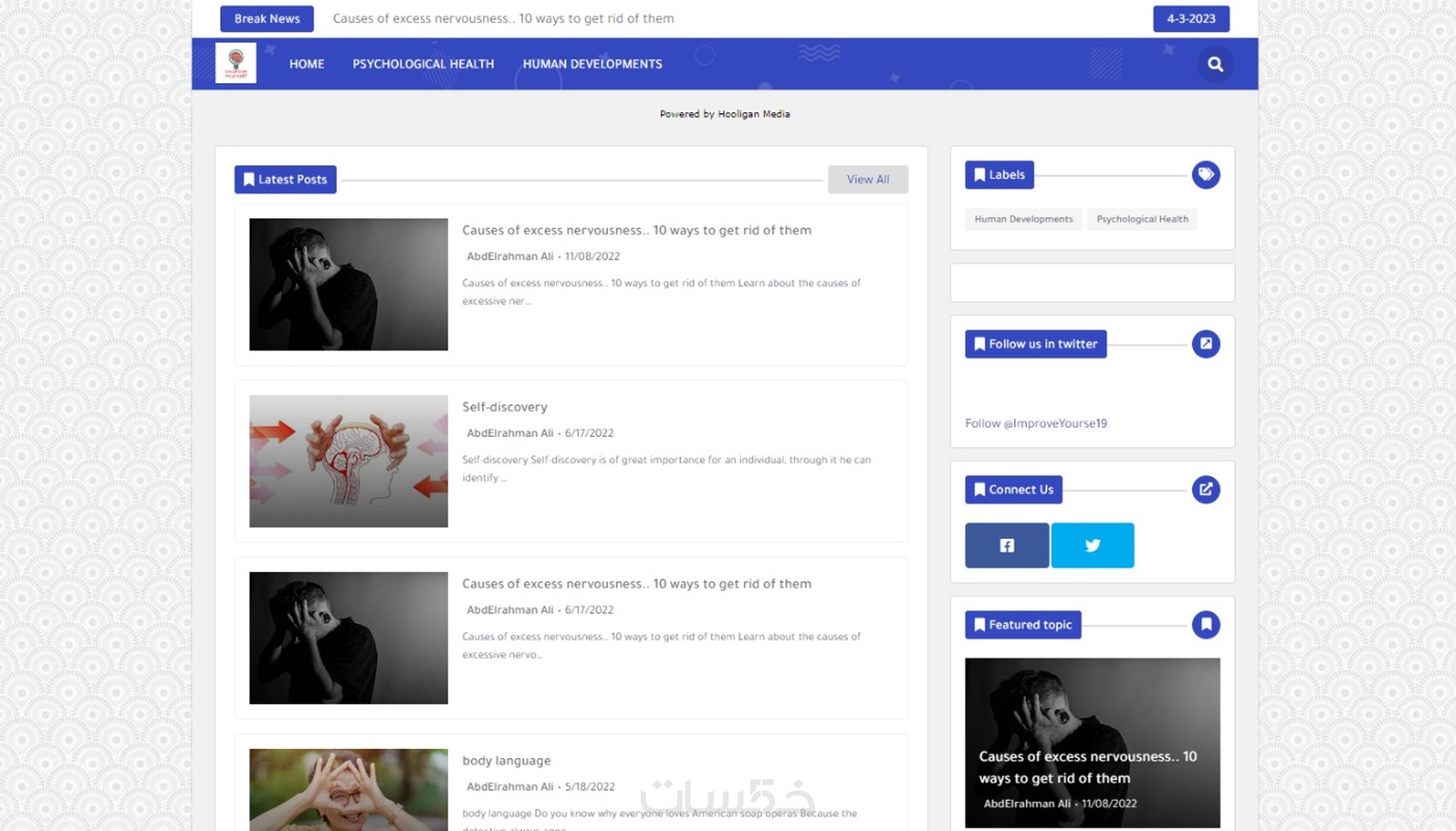Click the Featured topic post title text
1456x831 pixels.
coord(1088,768)
